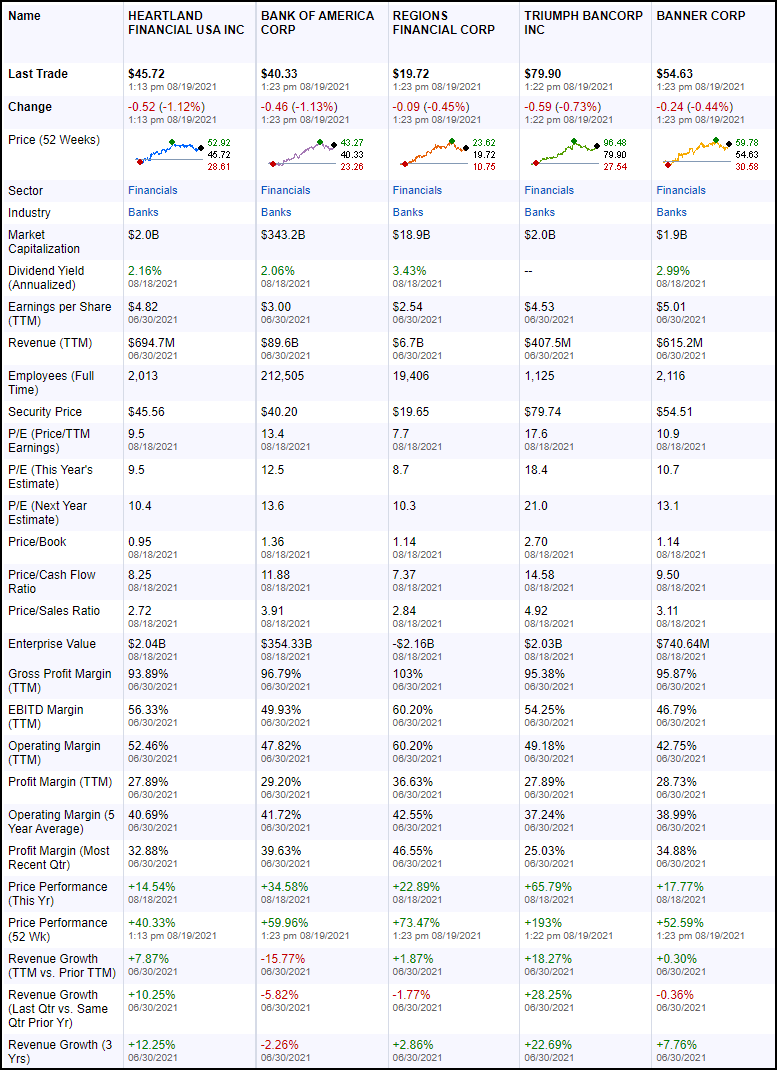Select BANK OF AMERICA CORP column header
The width and height of the screenshot is (777, 1070).
pos(318,23)
